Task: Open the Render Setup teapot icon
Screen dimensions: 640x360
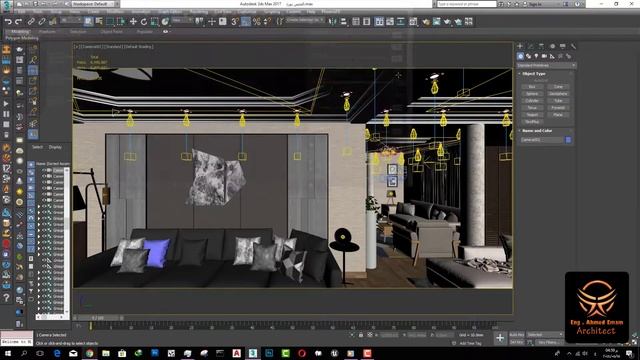Action: tap(426, 22)
